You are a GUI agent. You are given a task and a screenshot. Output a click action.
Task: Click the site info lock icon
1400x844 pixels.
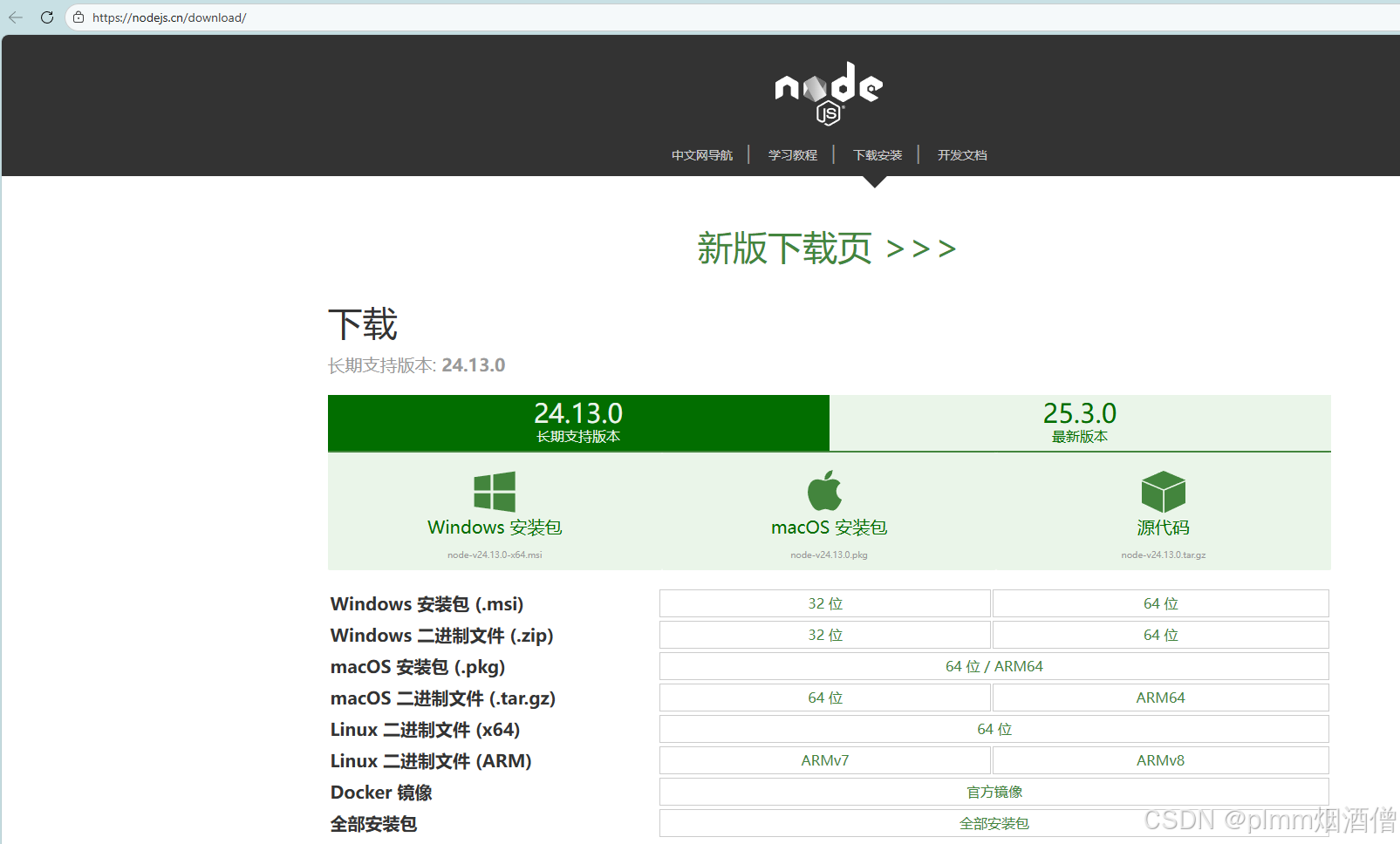tap(79, 17)
